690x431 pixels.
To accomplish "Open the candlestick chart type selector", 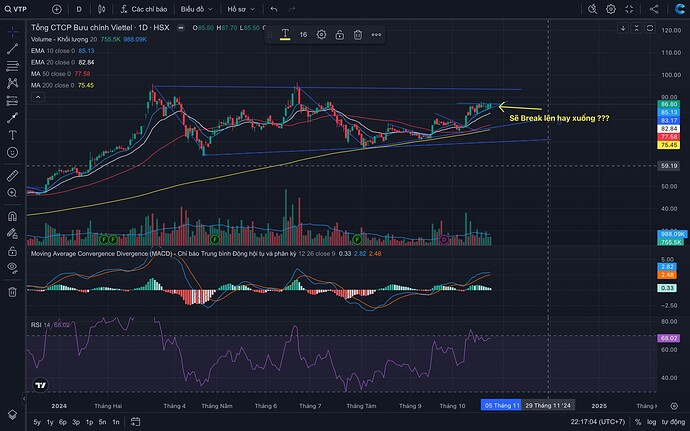I will point(101,9).
